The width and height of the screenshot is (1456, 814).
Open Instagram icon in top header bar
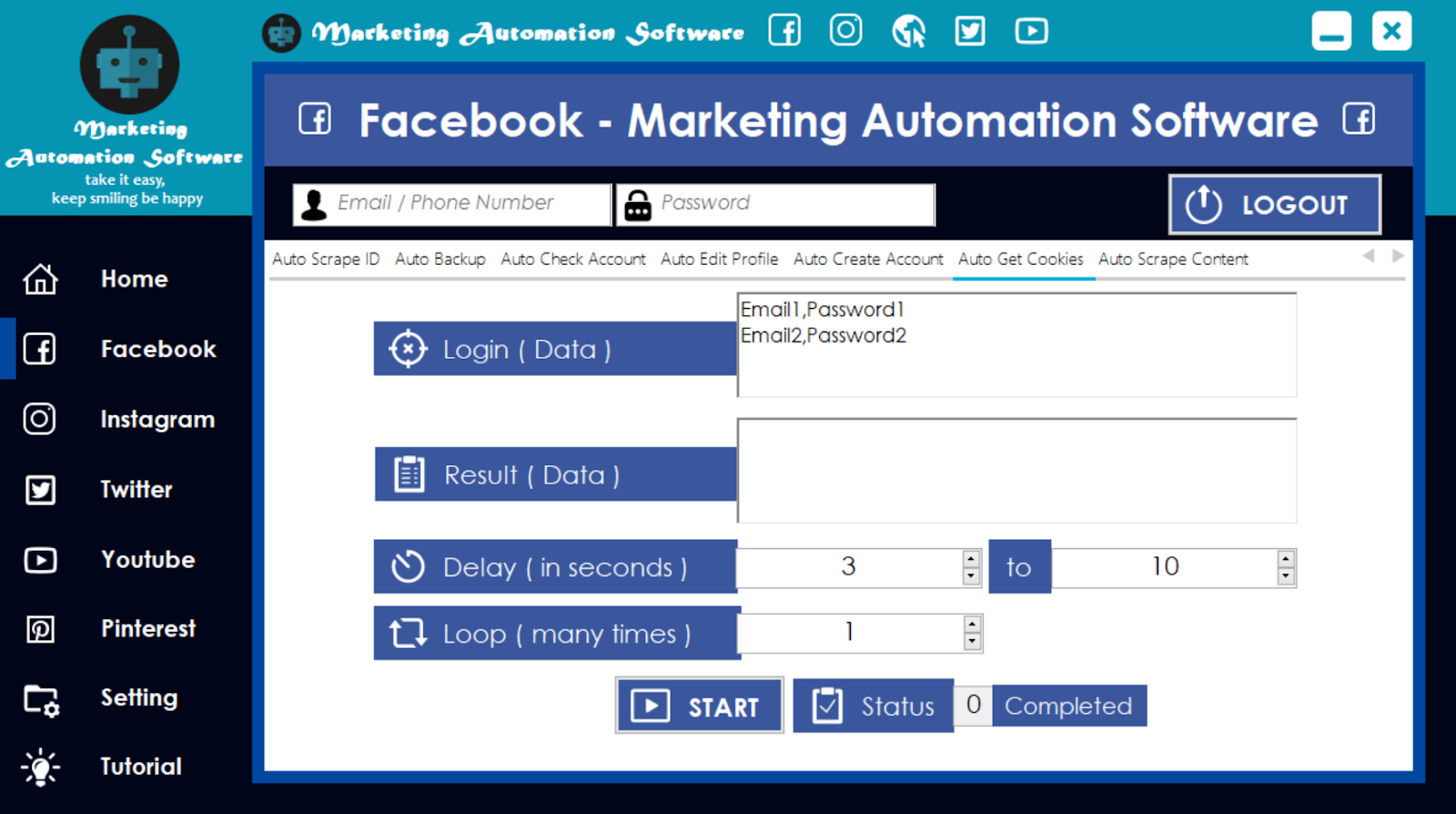pyautogui.click(x=845, y=30)
